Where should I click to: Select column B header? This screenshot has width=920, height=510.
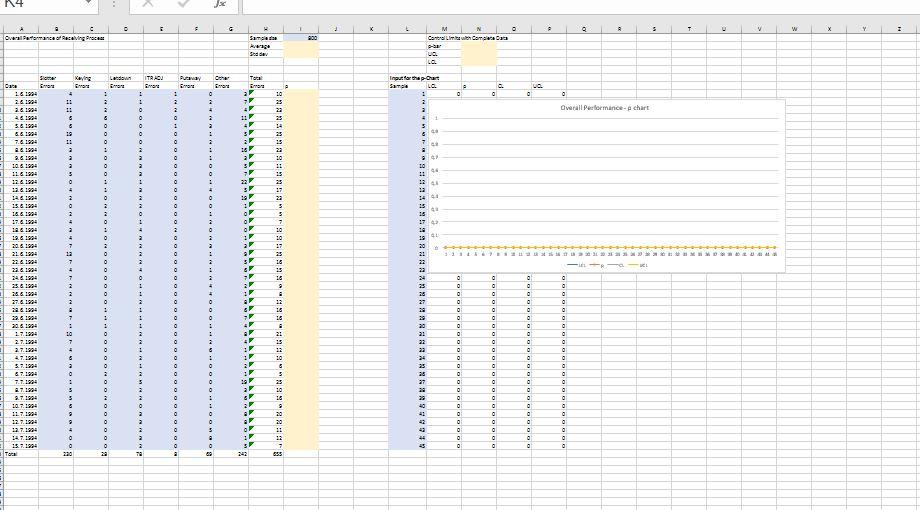pos(56,29)
